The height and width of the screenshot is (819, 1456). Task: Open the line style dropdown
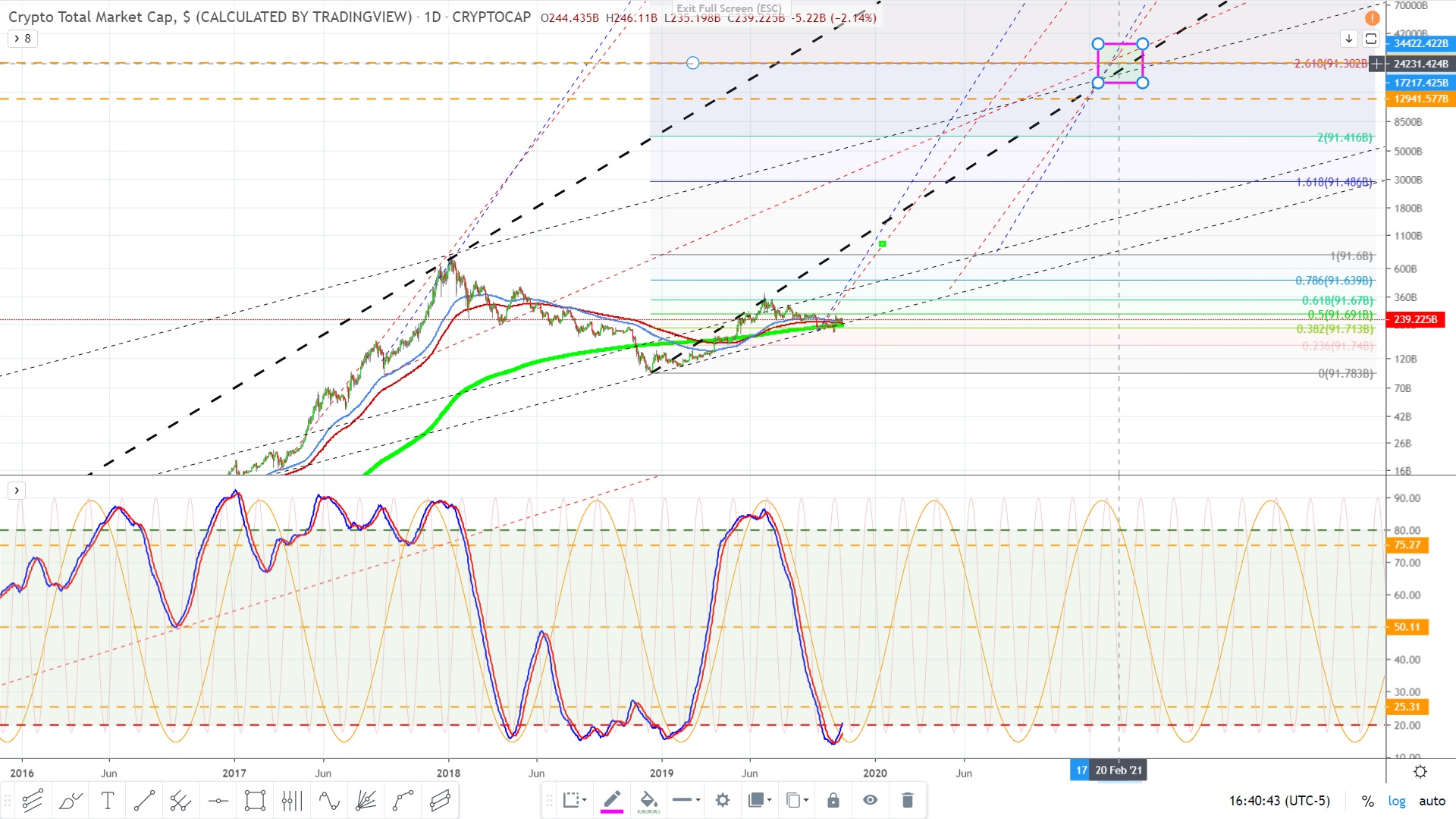click(686, 800)
